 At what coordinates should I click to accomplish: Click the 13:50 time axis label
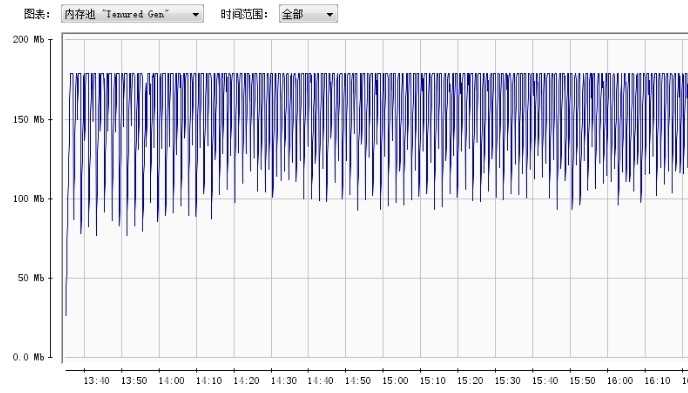point(134,381)
